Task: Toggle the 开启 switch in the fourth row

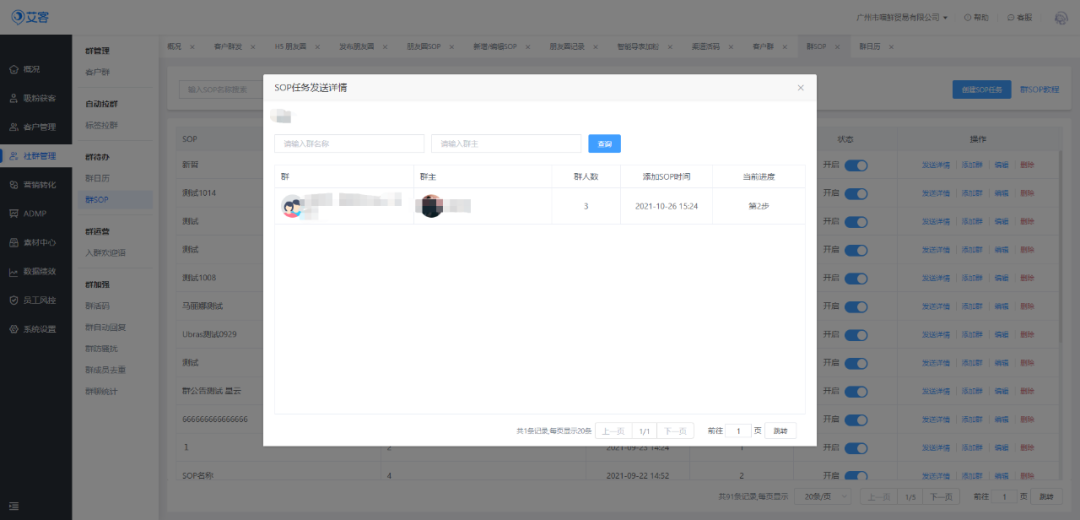Action: (x=856, y=250)
